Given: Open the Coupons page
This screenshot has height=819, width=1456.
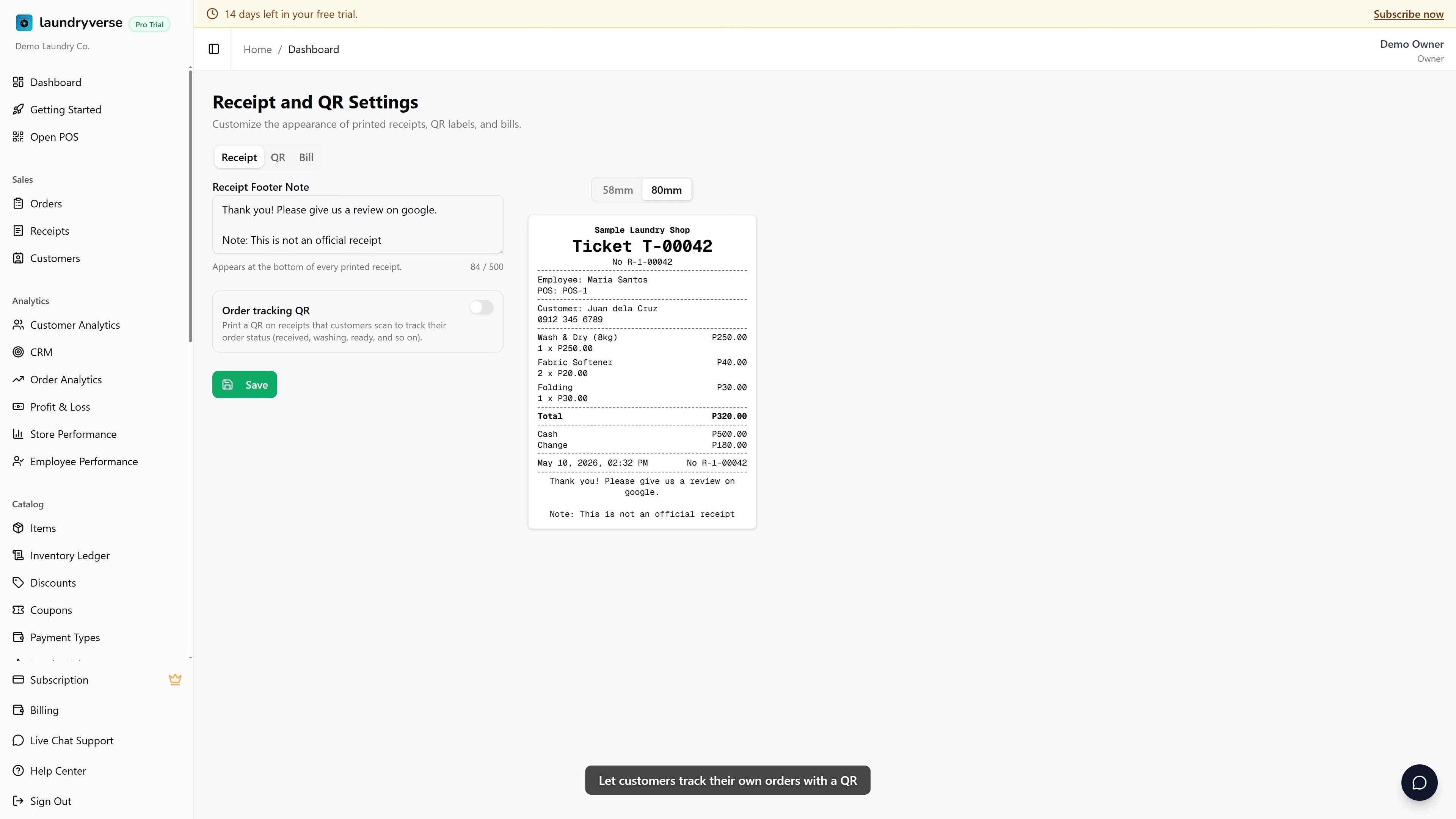Looking at the screenshot, I should pyautogui.click(x=51, y=610).
